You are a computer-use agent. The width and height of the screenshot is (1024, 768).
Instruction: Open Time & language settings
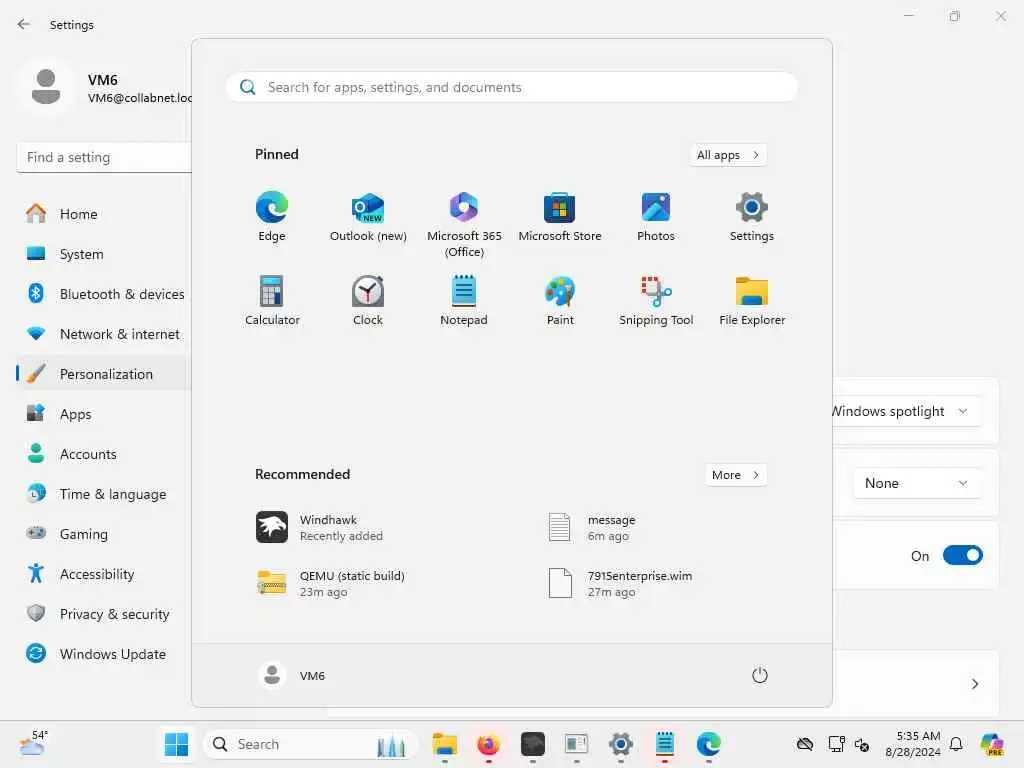click(103, 494)
